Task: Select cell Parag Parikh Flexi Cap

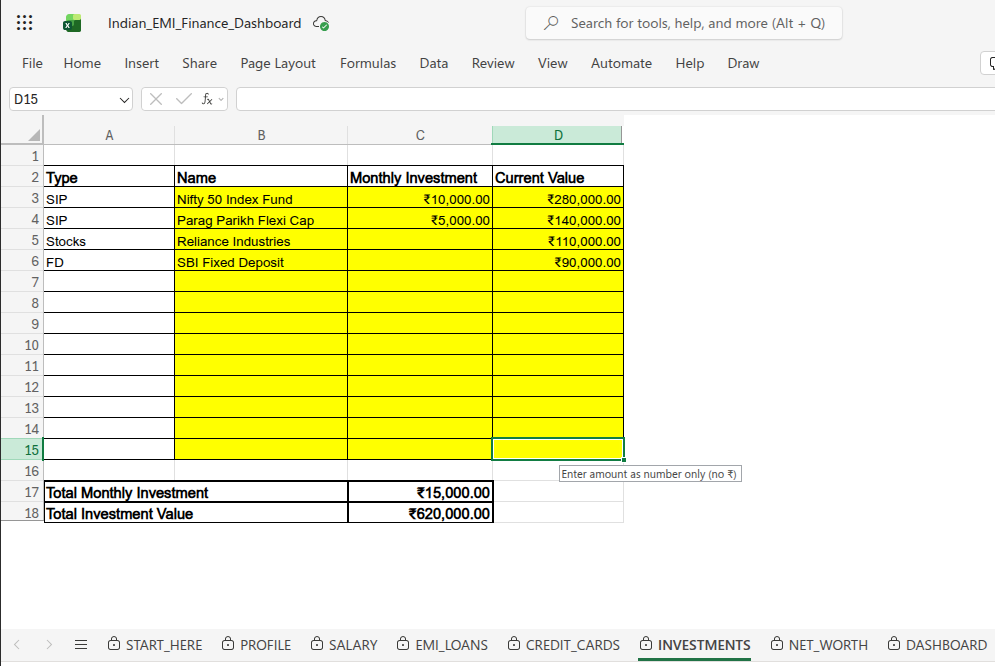Action: tap(261, 220)
